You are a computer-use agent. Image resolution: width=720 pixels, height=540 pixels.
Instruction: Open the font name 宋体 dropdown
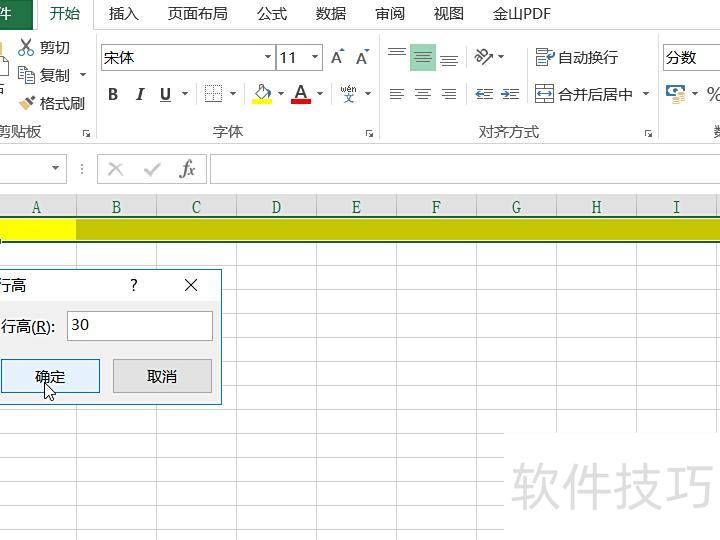pyautogui.click(x=267, y=57)
